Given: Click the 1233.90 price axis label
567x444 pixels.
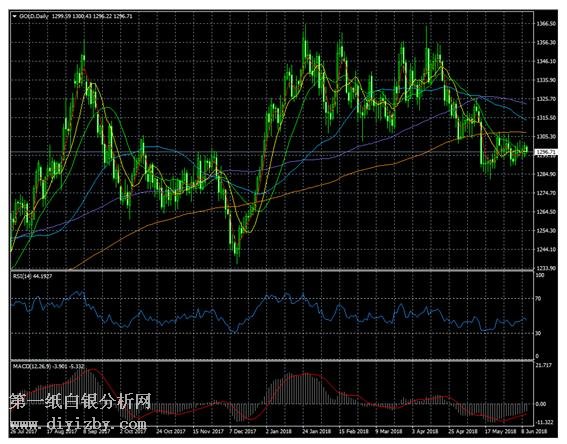Looking at the screenshot, I should point(546,268).
